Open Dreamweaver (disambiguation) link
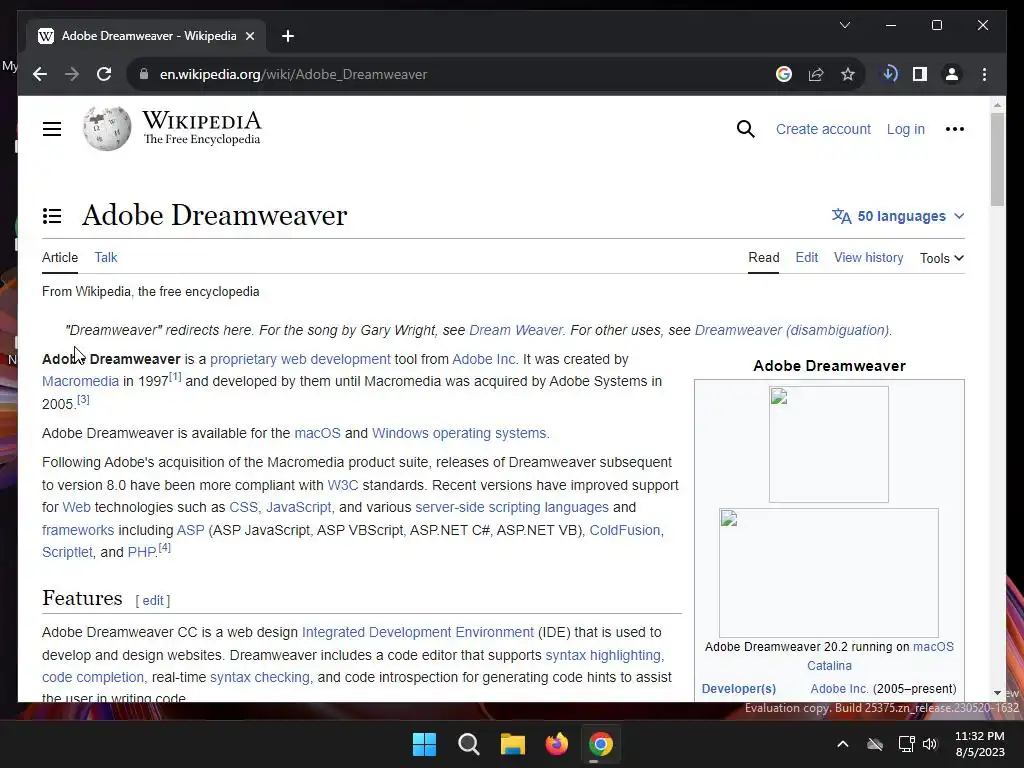The width and height of the screenshot is (1024, 768). point(792,330)
